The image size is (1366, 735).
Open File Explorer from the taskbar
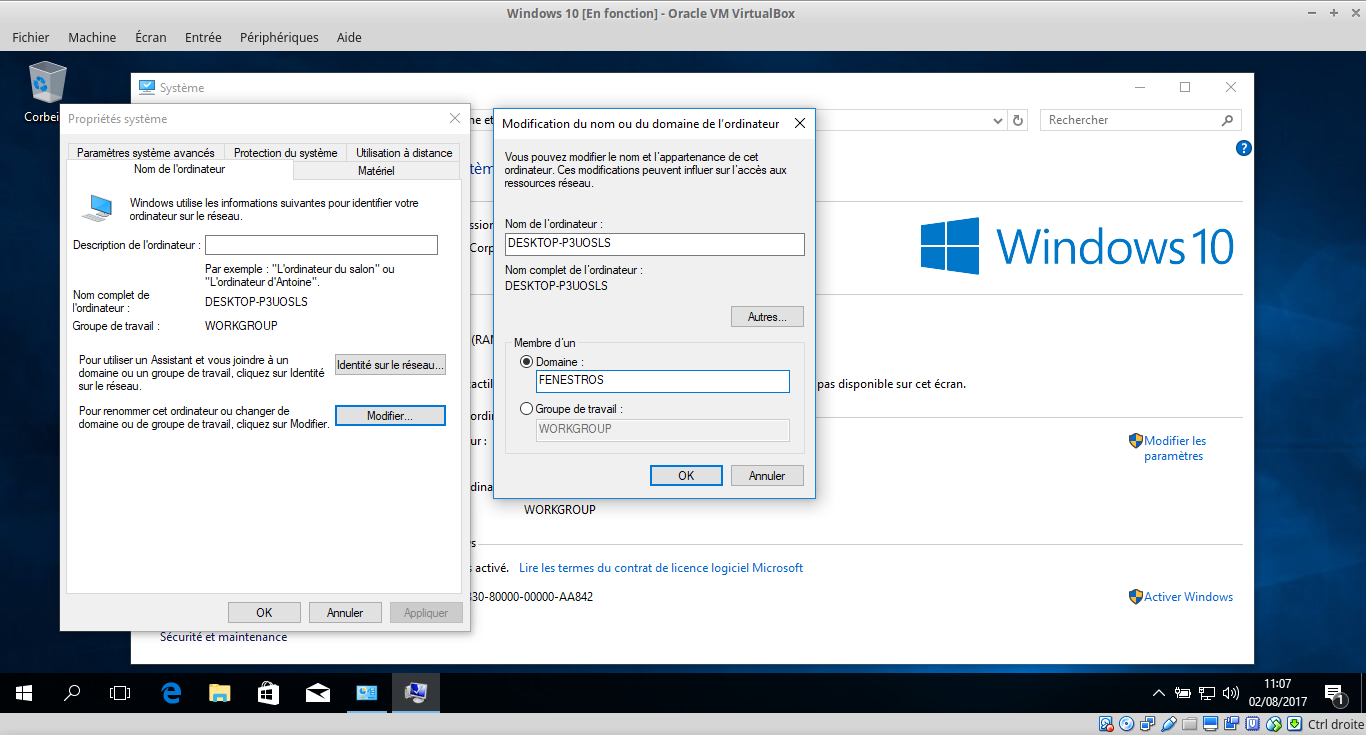point(219,692)
